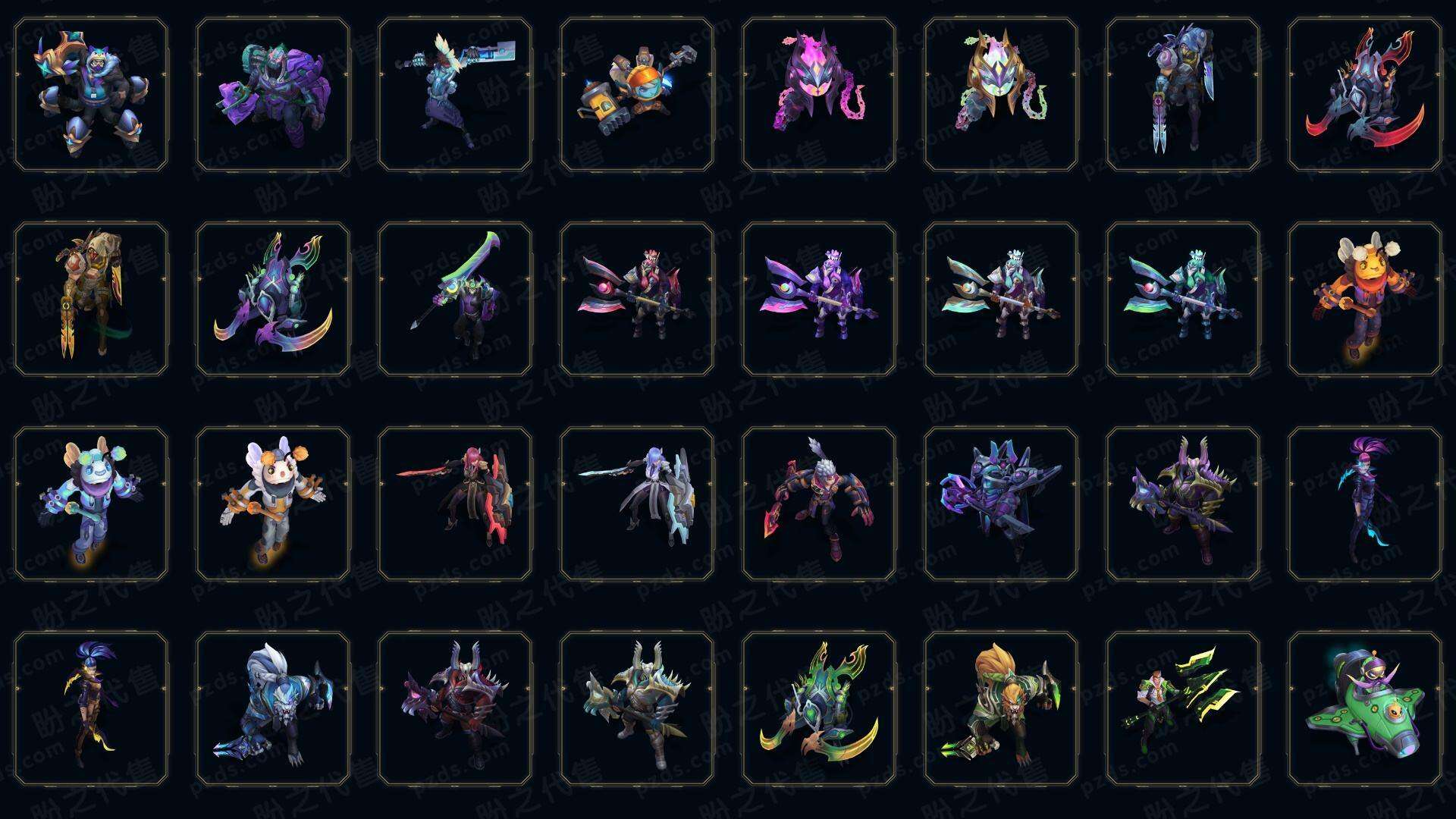The image size is (1456, 819).
Task: Pick the figure holding a giant green sword
Action: tap(455, 299)
